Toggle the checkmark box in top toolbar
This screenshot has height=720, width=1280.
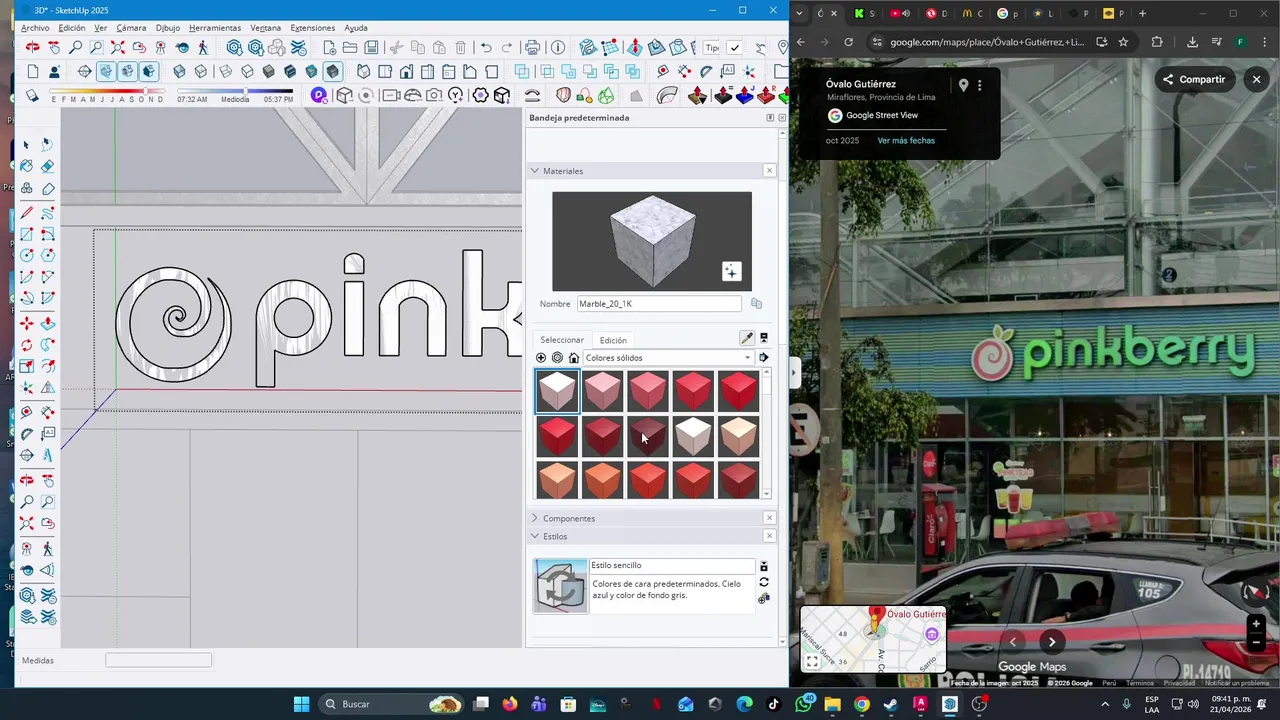(x=735, y=47)
